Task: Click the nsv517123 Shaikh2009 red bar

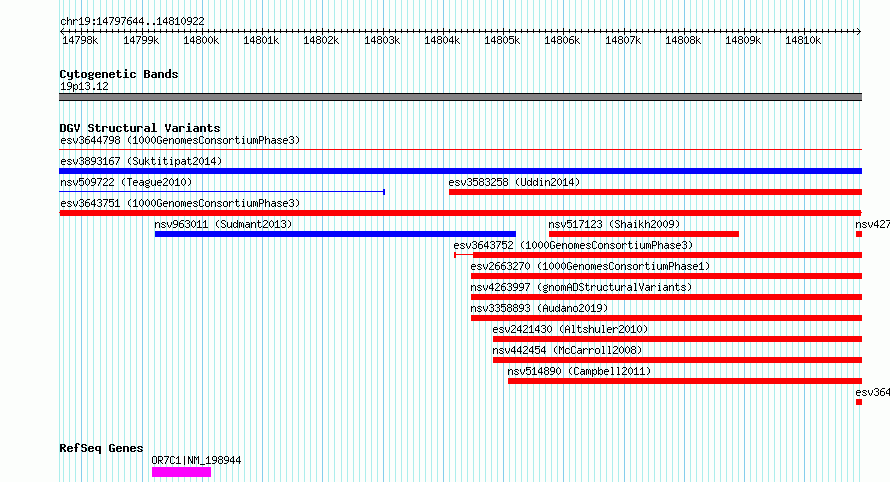Action: point(644,234)
